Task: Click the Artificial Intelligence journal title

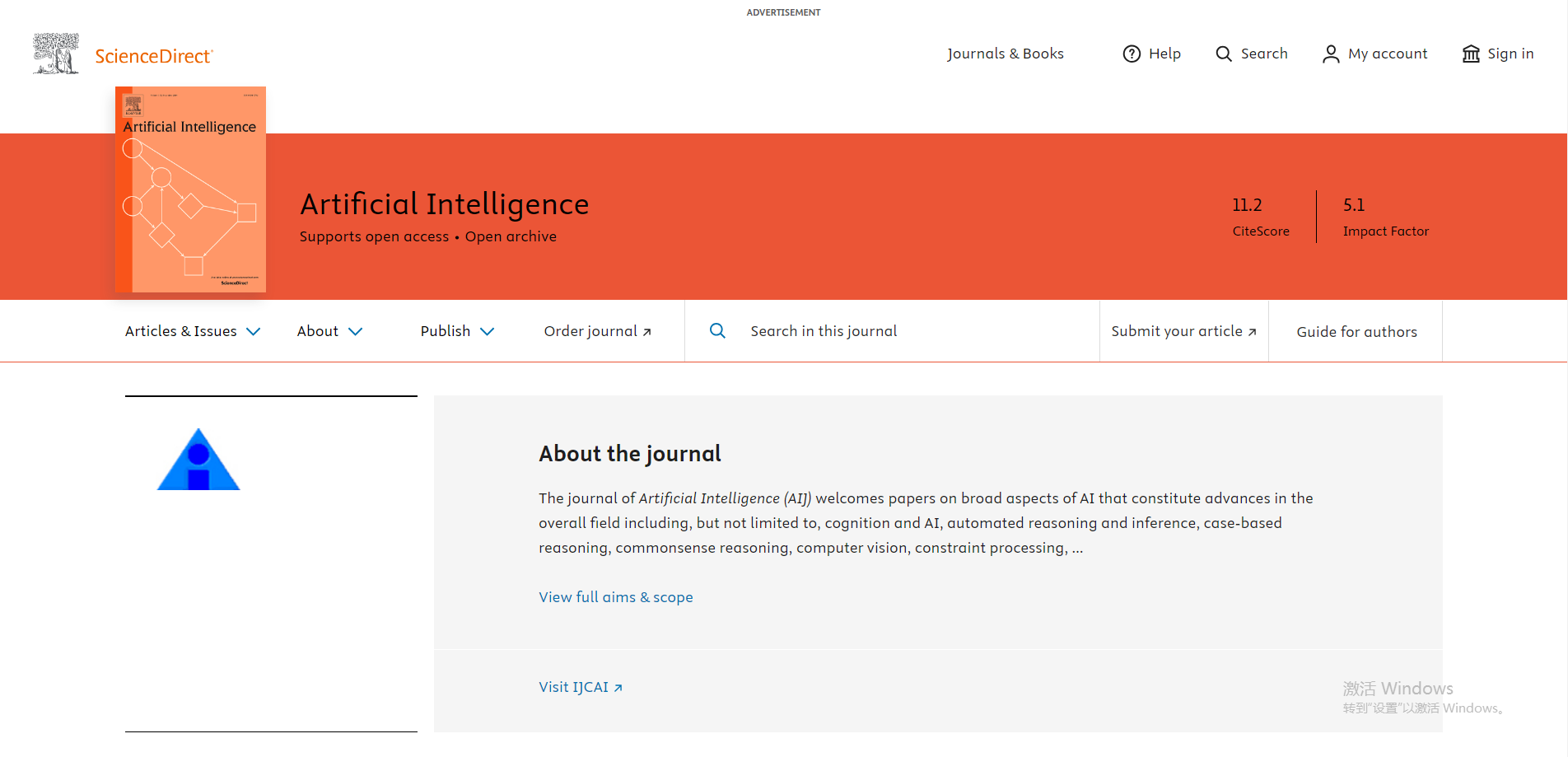Action: 445,203
